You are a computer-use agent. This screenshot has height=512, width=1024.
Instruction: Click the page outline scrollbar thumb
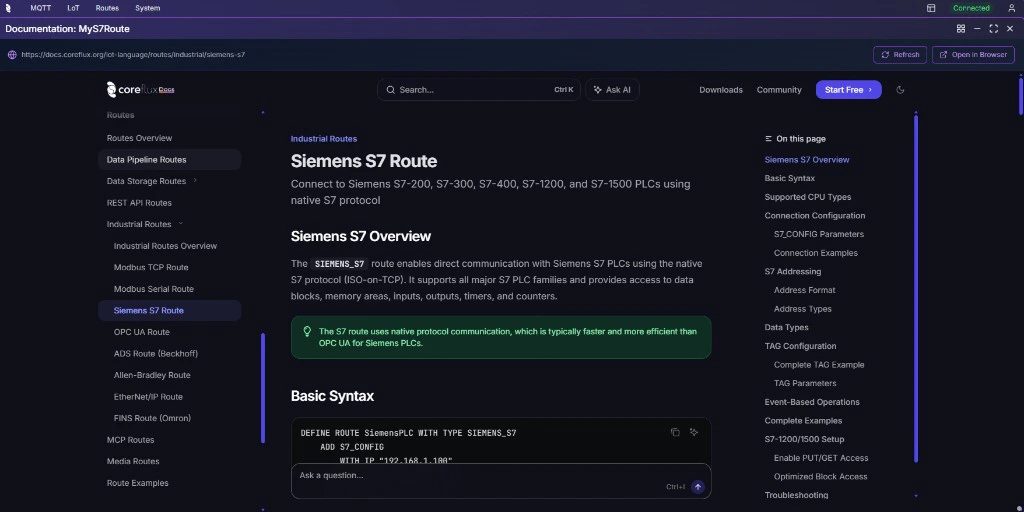[916, 289]
